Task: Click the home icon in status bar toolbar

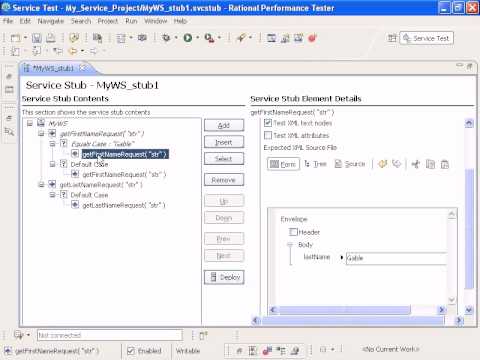Action: (x=239, y=350)
